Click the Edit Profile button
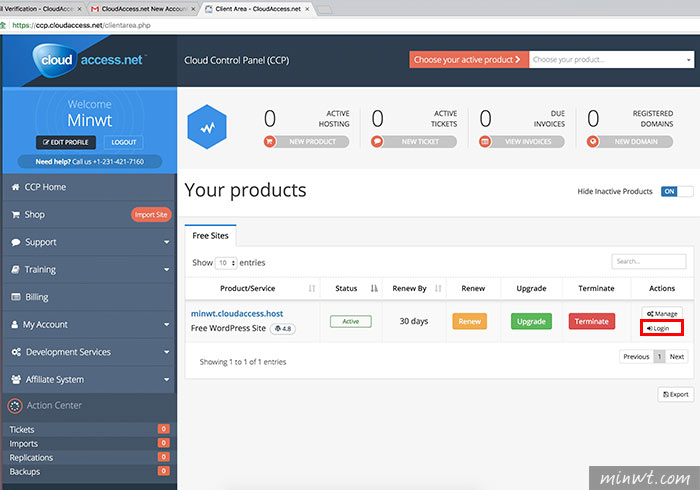 pyautogui.click(x=66, y=142)
